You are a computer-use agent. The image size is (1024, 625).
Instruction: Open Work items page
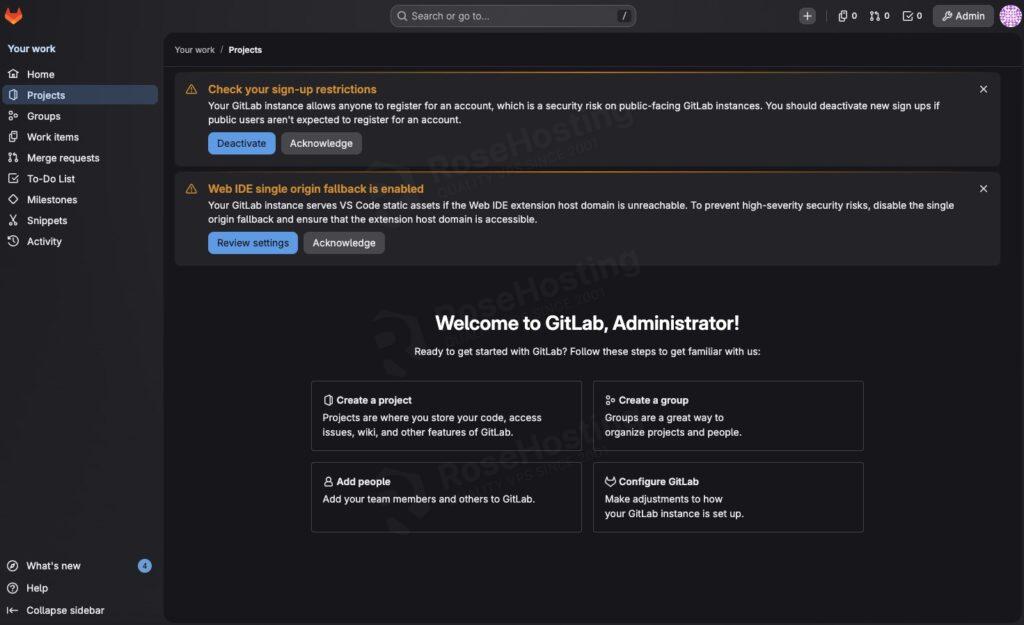(x=80, y=136)
